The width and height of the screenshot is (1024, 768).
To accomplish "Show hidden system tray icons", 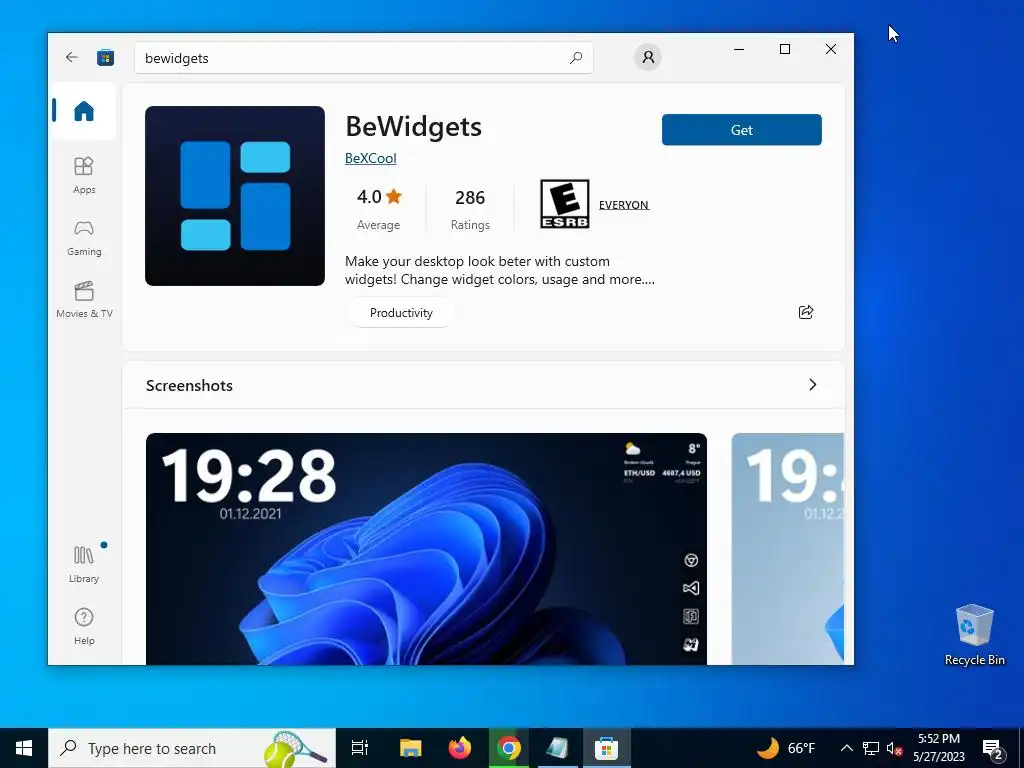I will click(x=846, y=748).
